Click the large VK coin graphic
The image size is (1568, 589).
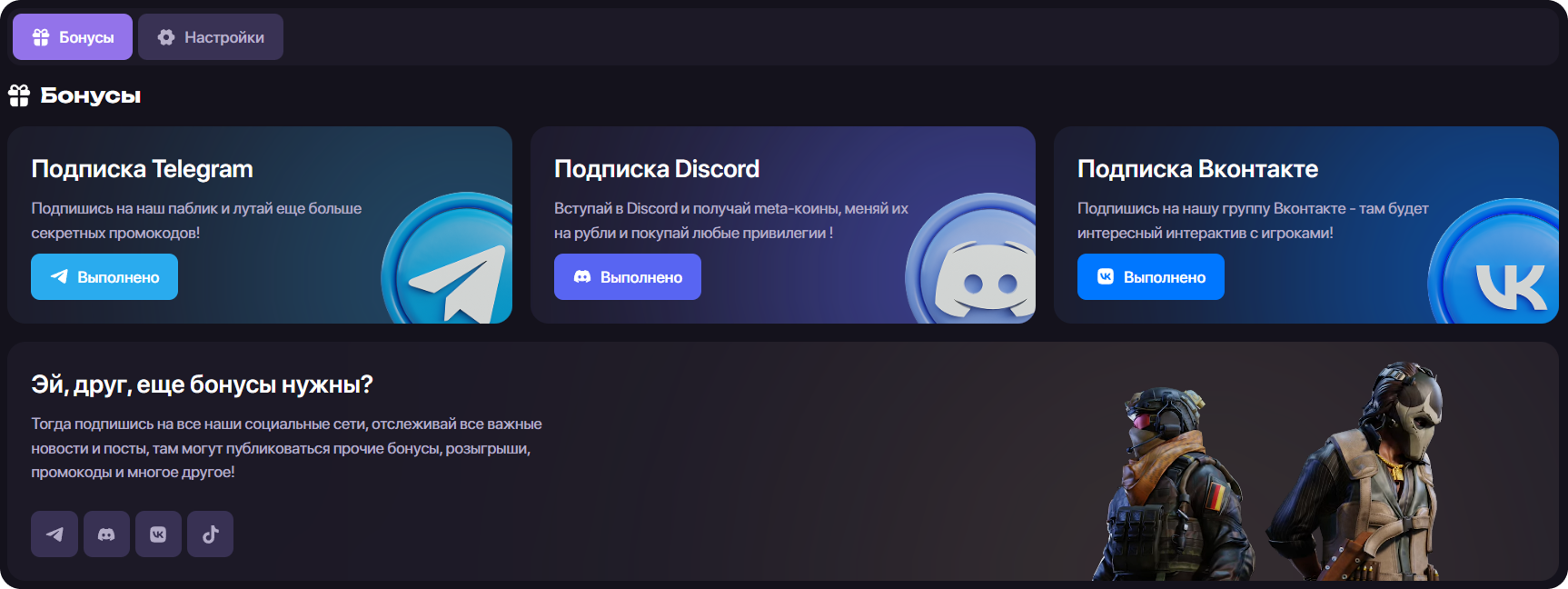pos(1494,262)
